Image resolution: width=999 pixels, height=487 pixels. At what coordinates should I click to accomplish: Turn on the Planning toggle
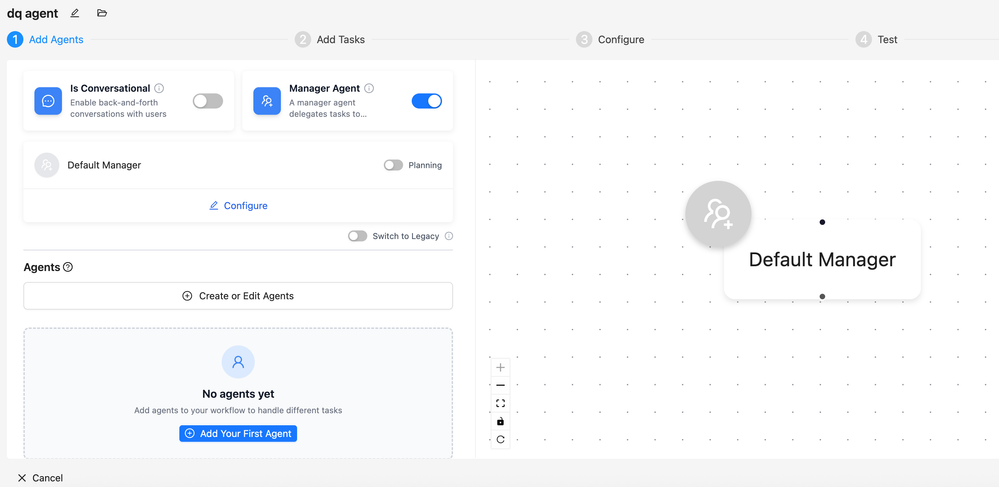[x=393, y=165]
